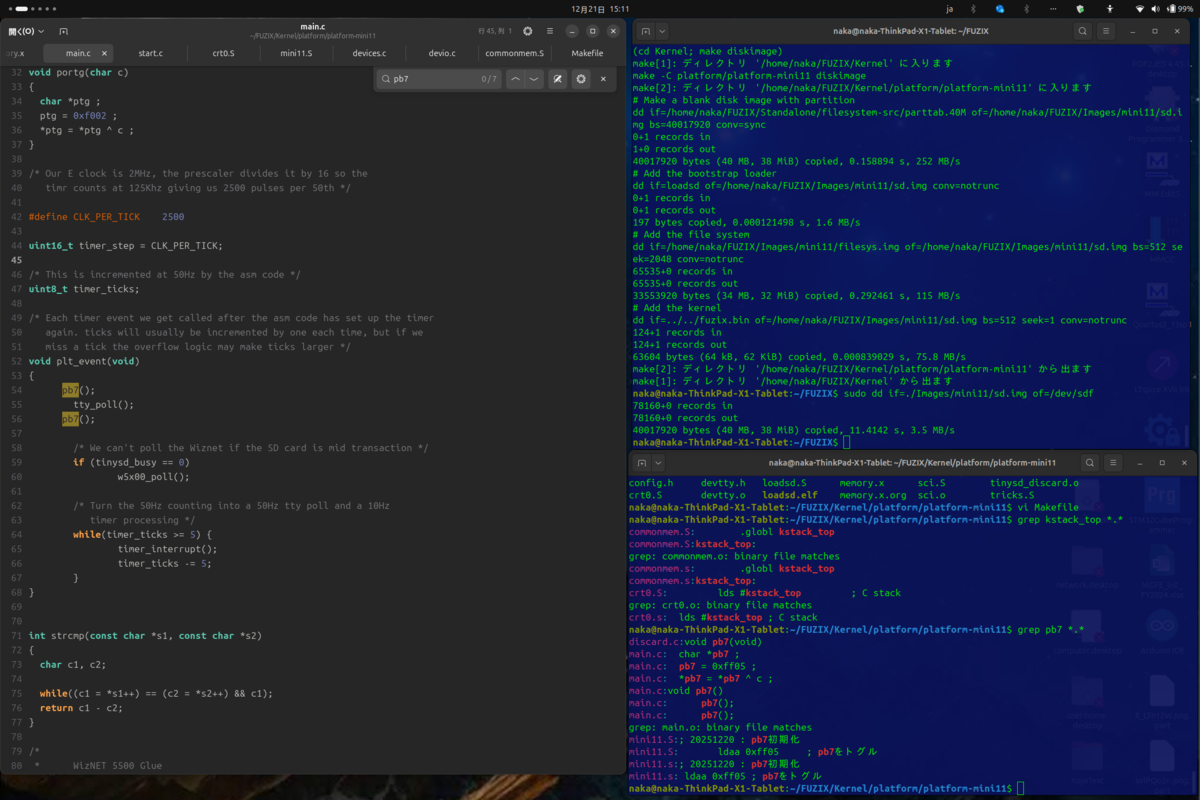Screen dimensions: 1200x800
Task: Create a new document tab in the editor
Action: click(64, 31)
